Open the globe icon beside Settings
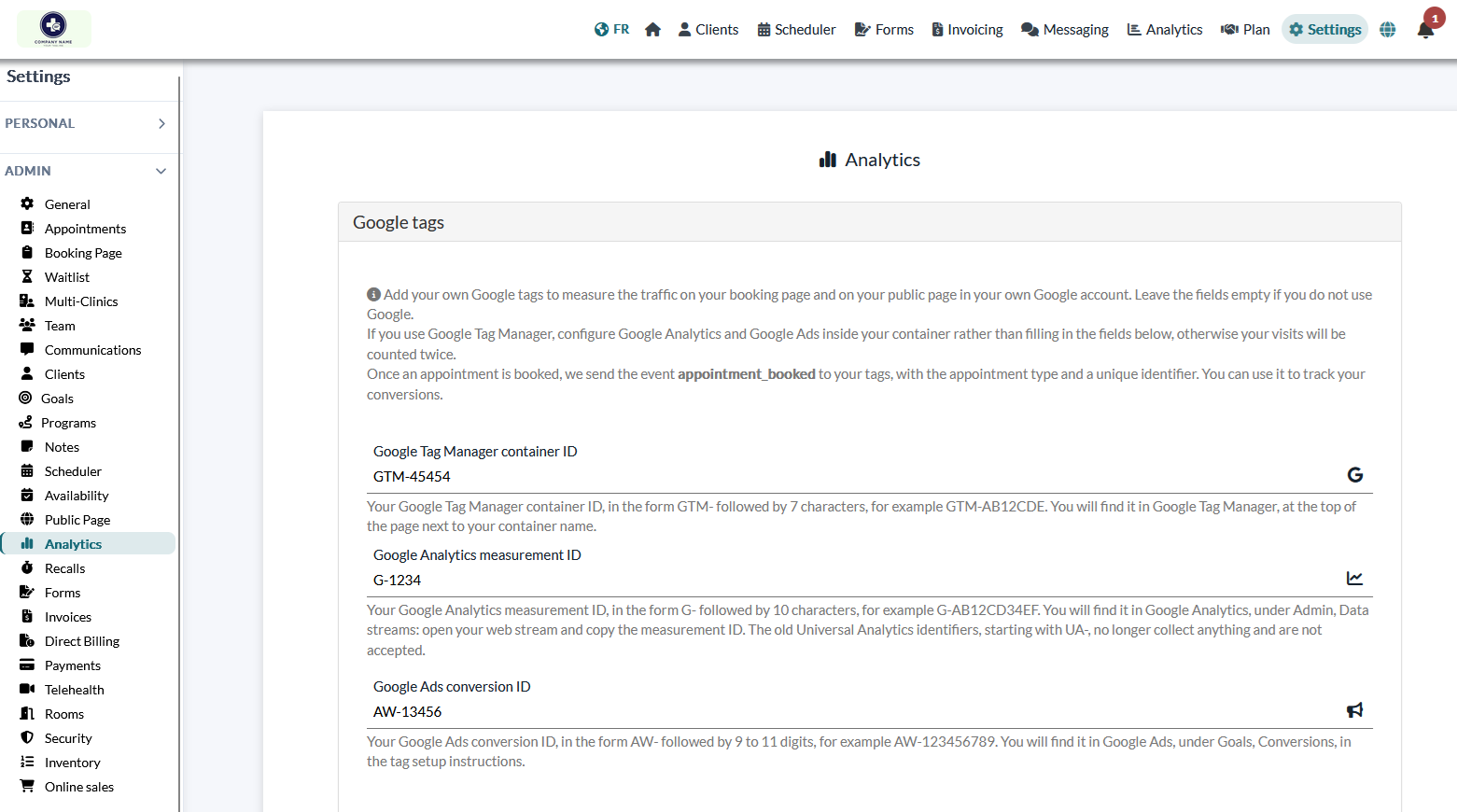The width and height of the screenshot is (1457, 812). [1388, 29]
